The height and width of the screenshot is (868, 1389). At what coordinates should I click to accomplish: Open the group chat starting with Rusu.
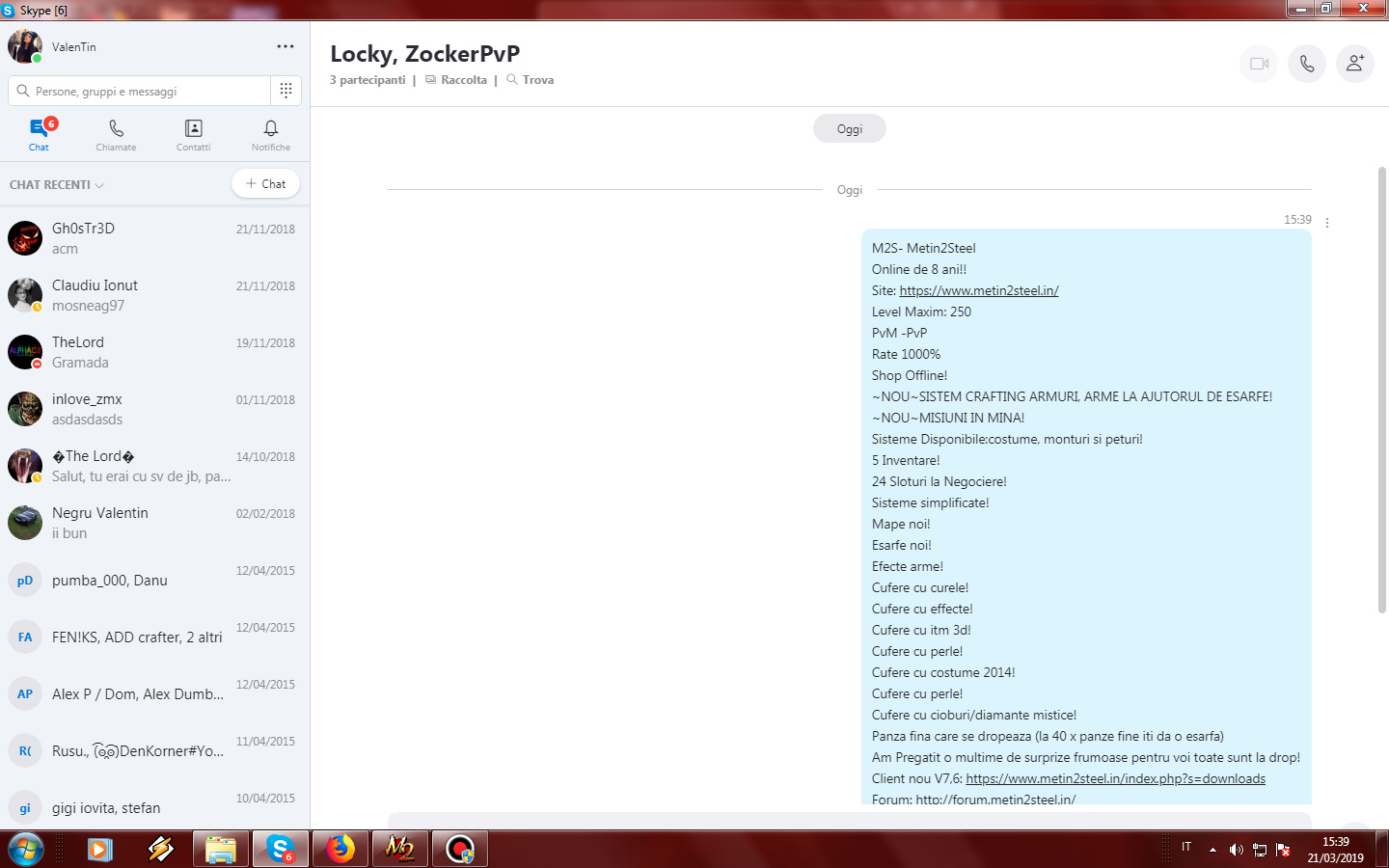pos(154,750)
